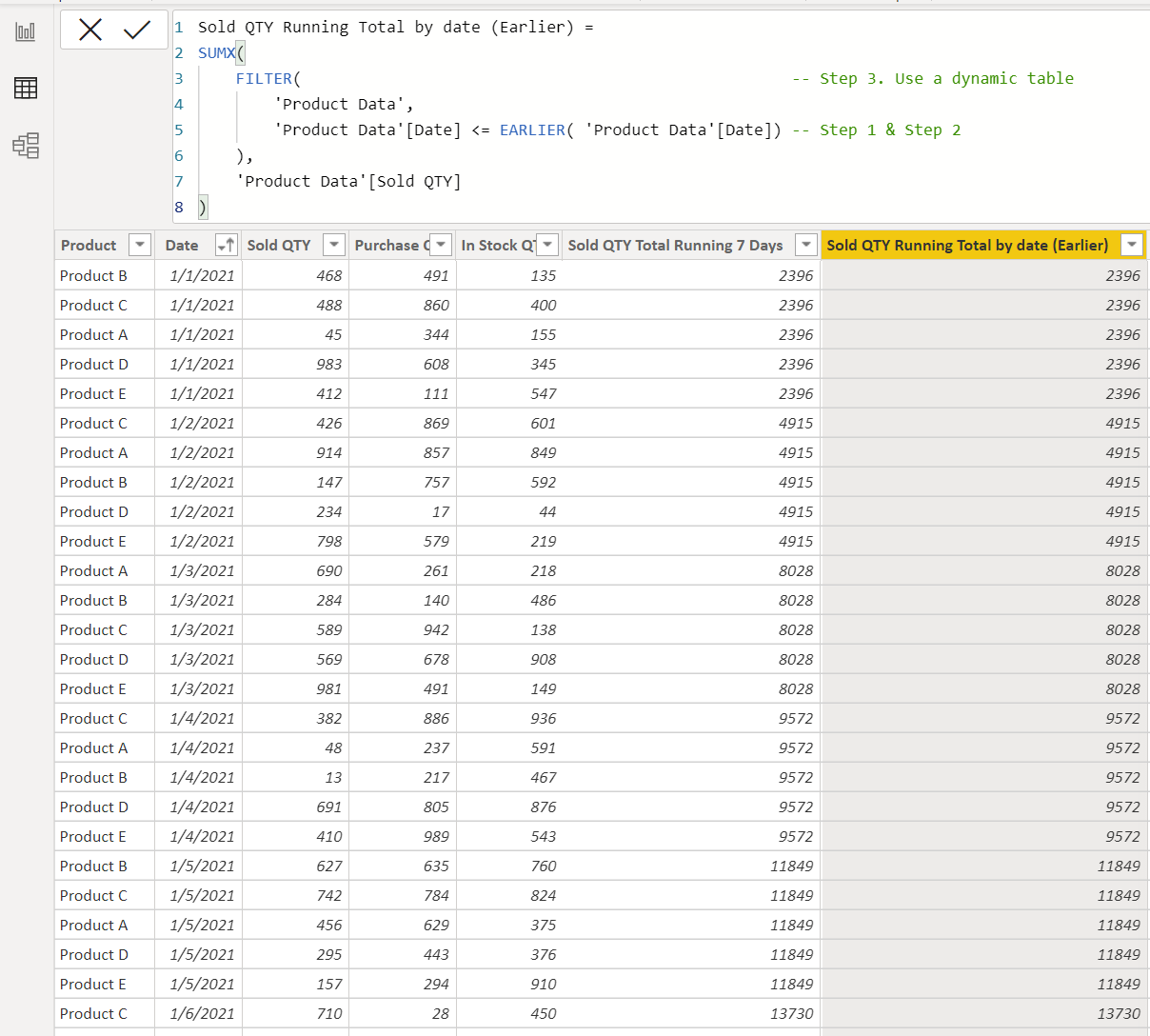Select the Product C row dated 1/6/2021
1150x1036 pixels.
[602, 1014]
